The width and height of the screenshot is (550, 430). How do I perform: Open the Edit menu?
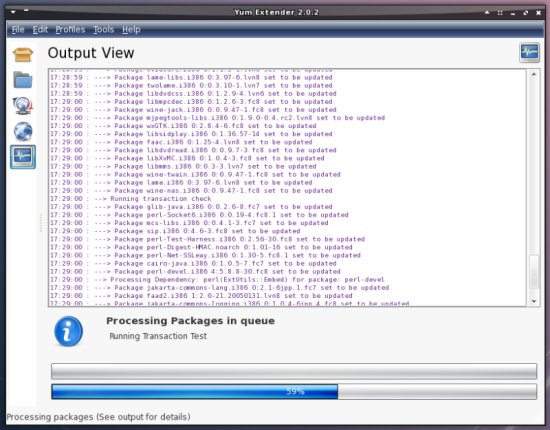tap(40, 29)
